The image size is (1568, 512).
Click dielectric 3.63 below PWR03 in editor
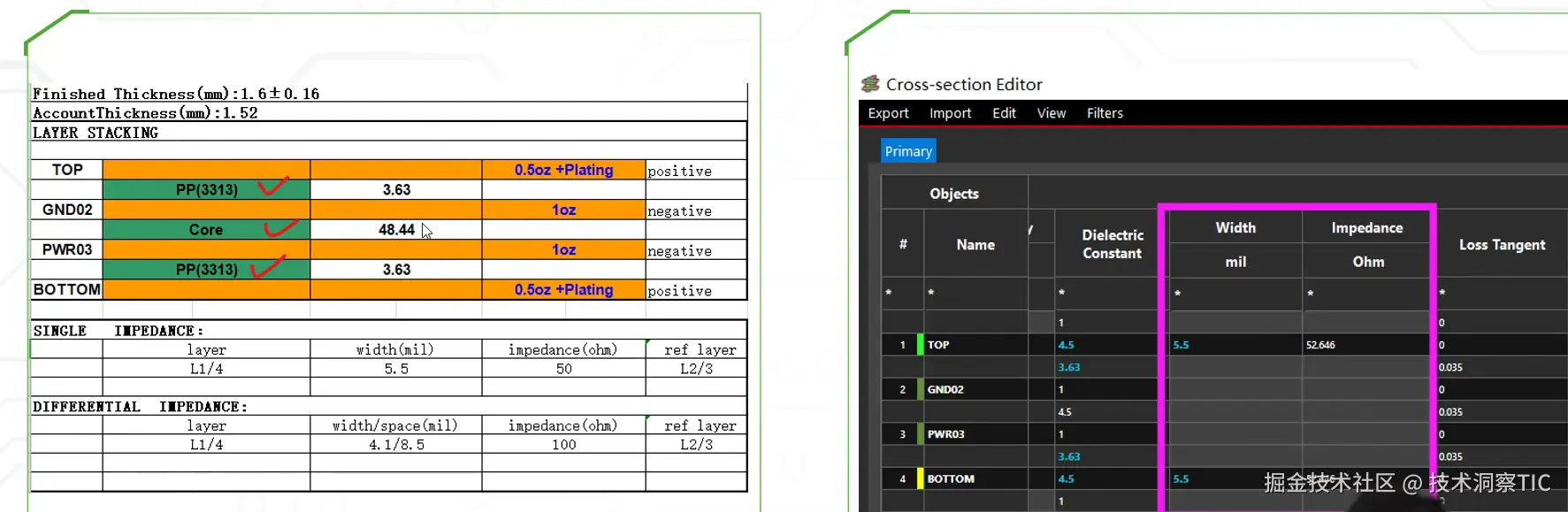pyautogui.click(x=1069, y=456)
